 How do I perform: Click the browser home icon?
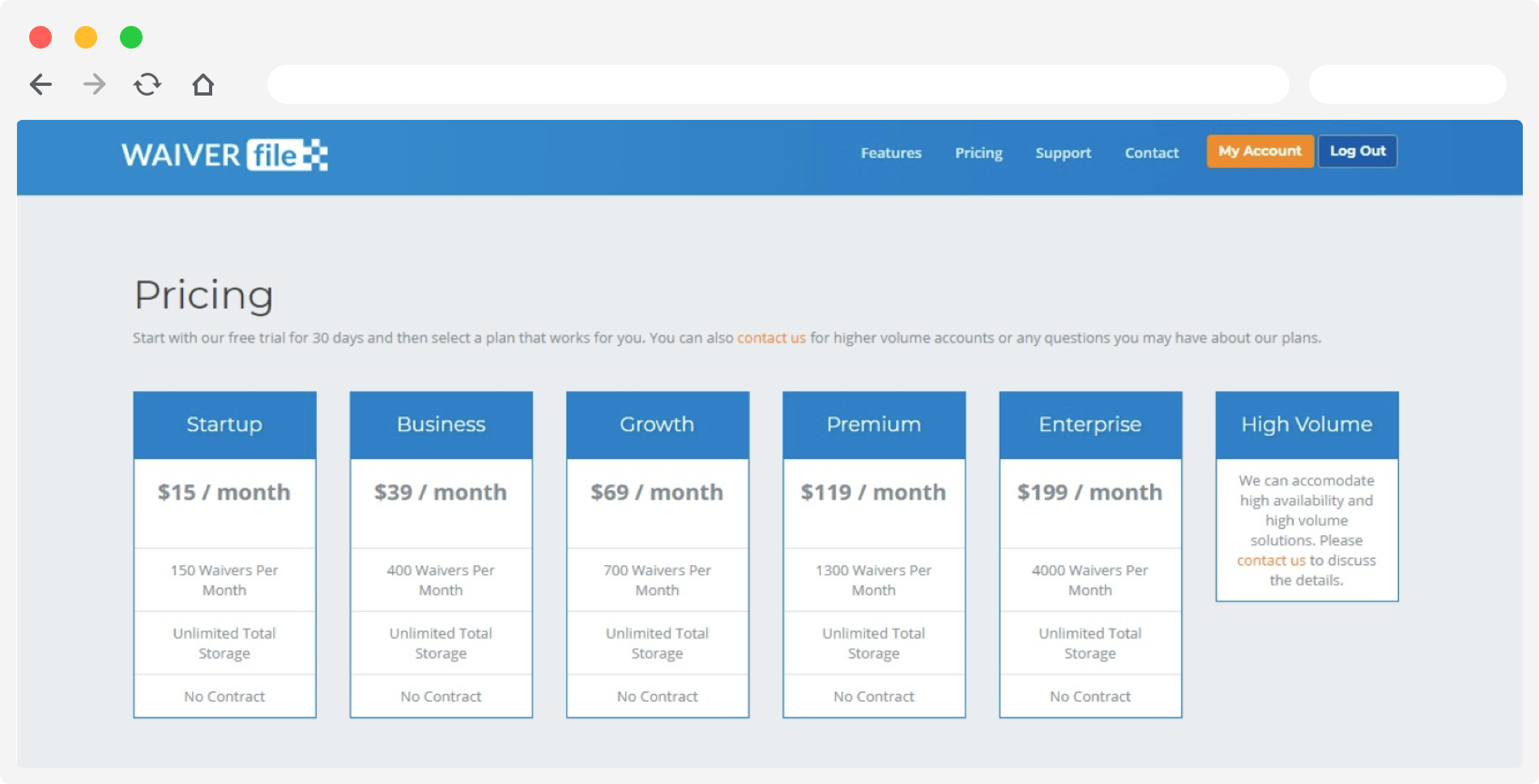203,84
